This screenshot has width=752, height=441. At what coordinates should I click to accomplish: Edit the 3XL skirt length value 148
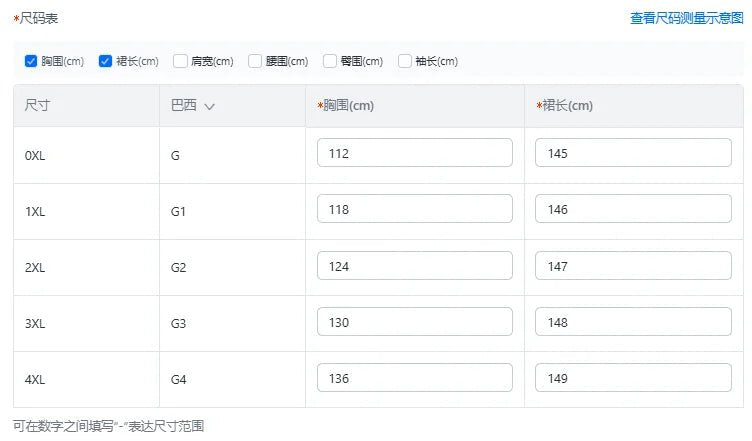coord(634,322)
